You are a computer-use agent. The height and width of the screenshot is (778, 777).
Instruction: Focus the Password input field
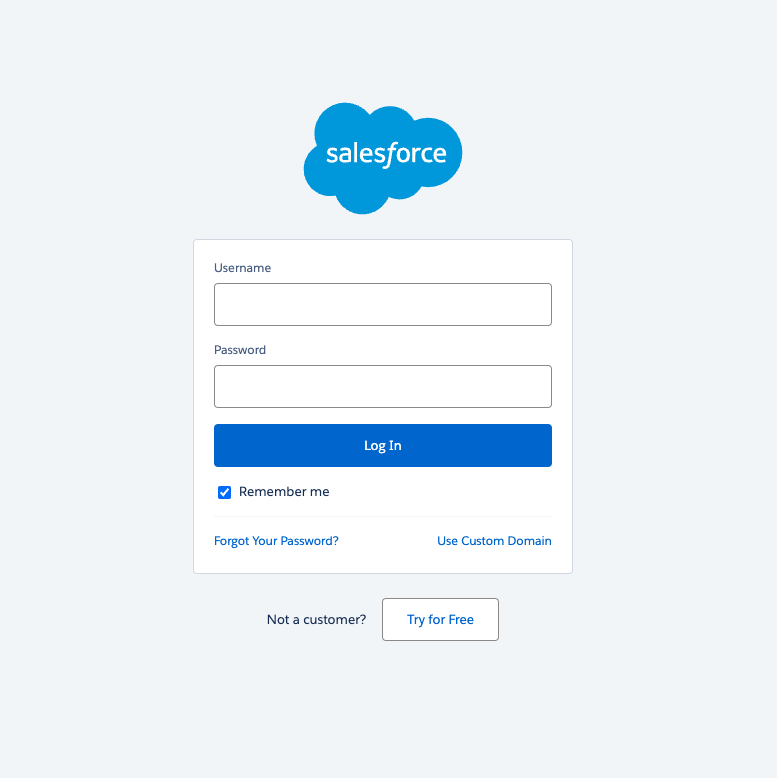383,386
